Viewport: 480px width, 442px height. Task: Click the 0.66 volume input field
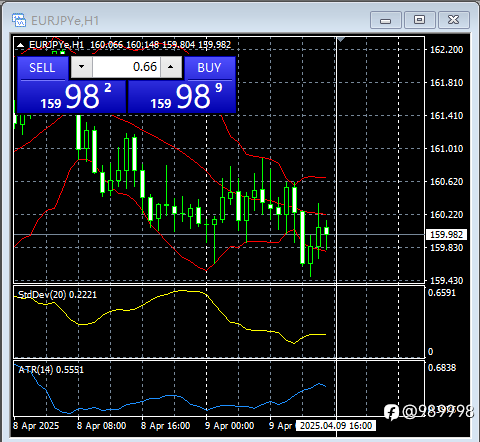pyautogui.click(x=126, y=67)
